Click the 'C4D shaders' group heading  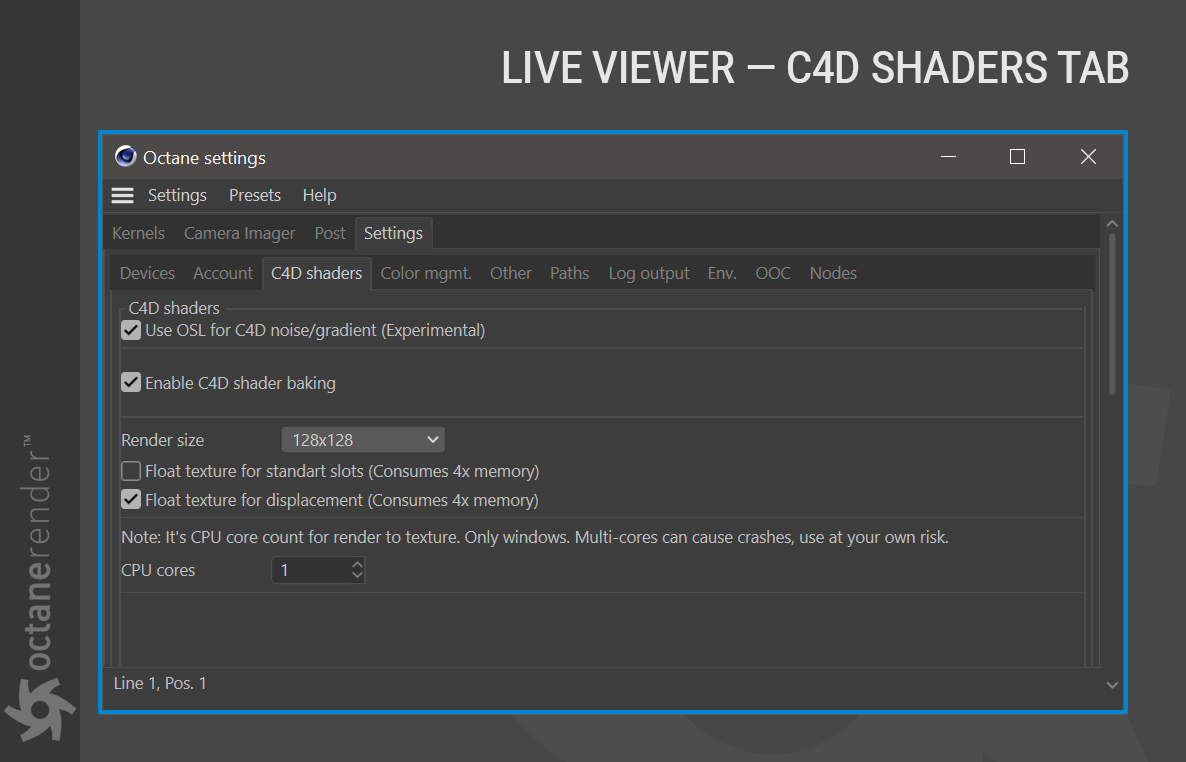pos(174,308)
